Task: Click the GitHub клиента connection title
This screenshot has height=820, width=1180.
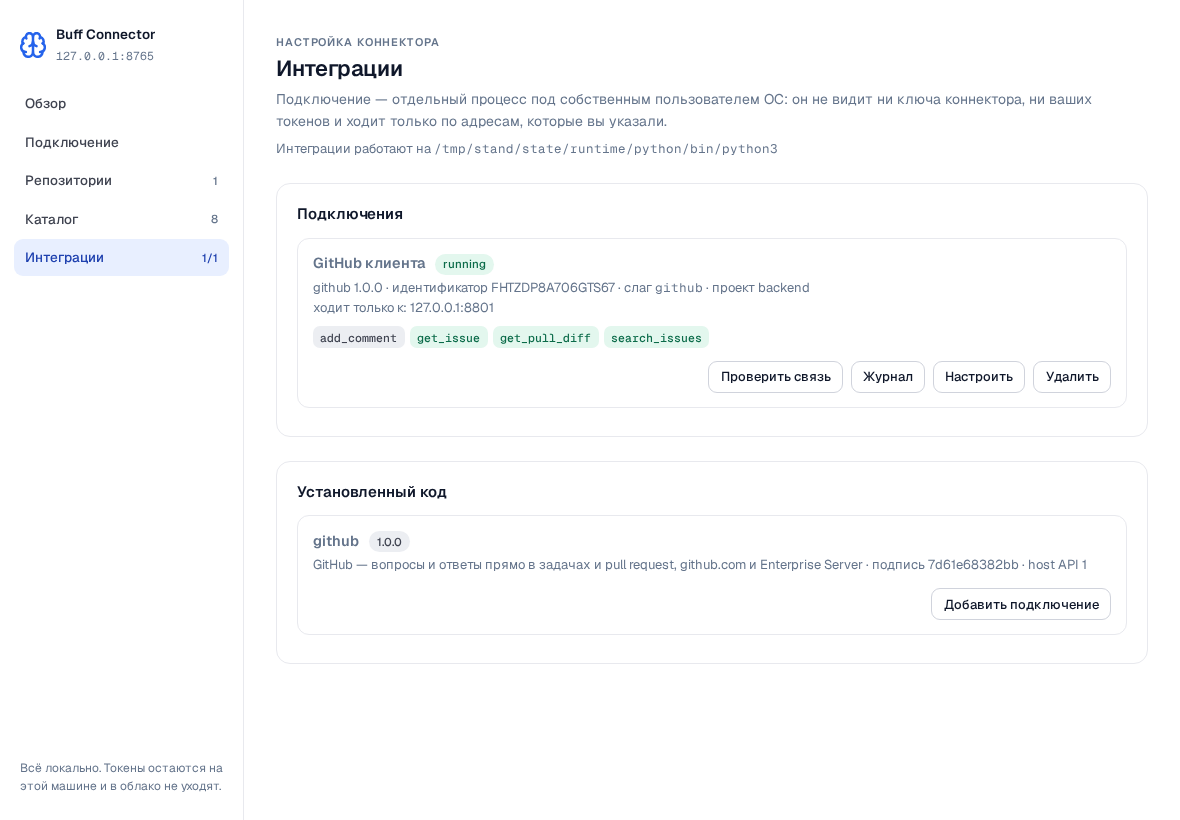Action: (x=369, y=263)
